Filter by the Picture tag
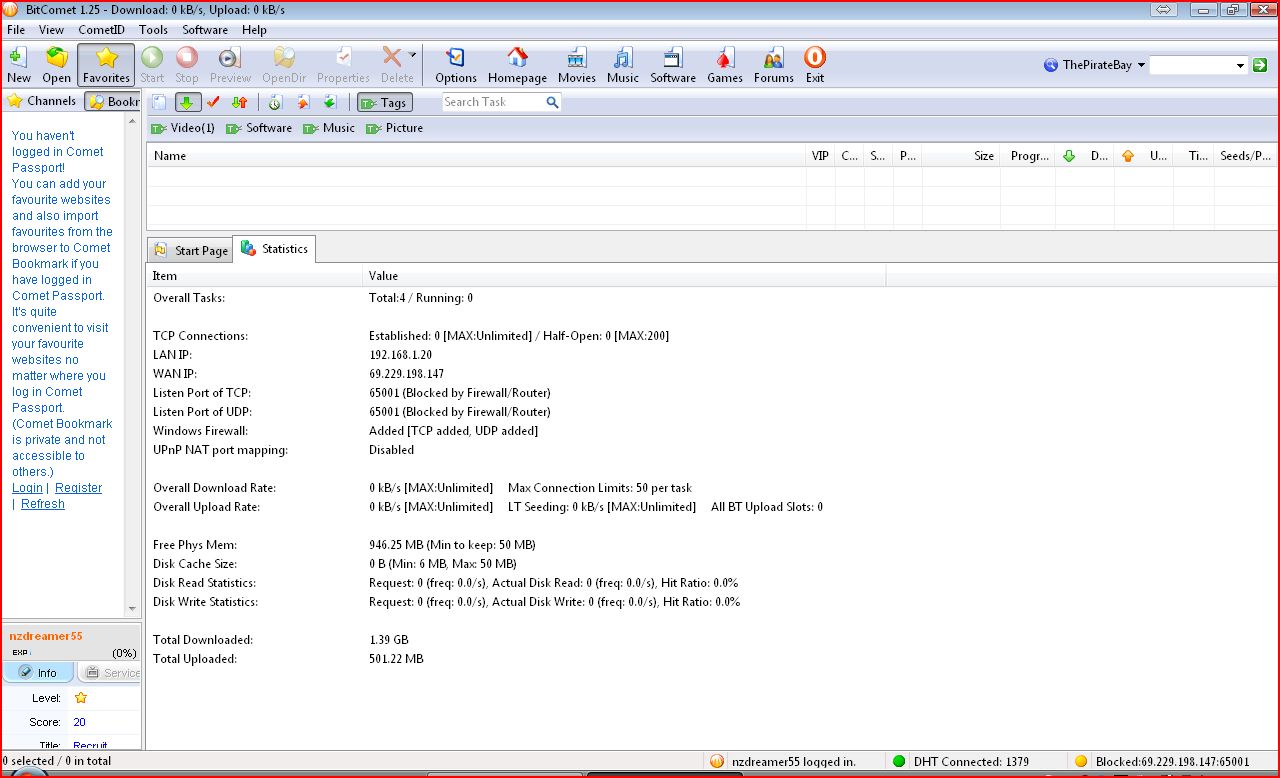 394,128
